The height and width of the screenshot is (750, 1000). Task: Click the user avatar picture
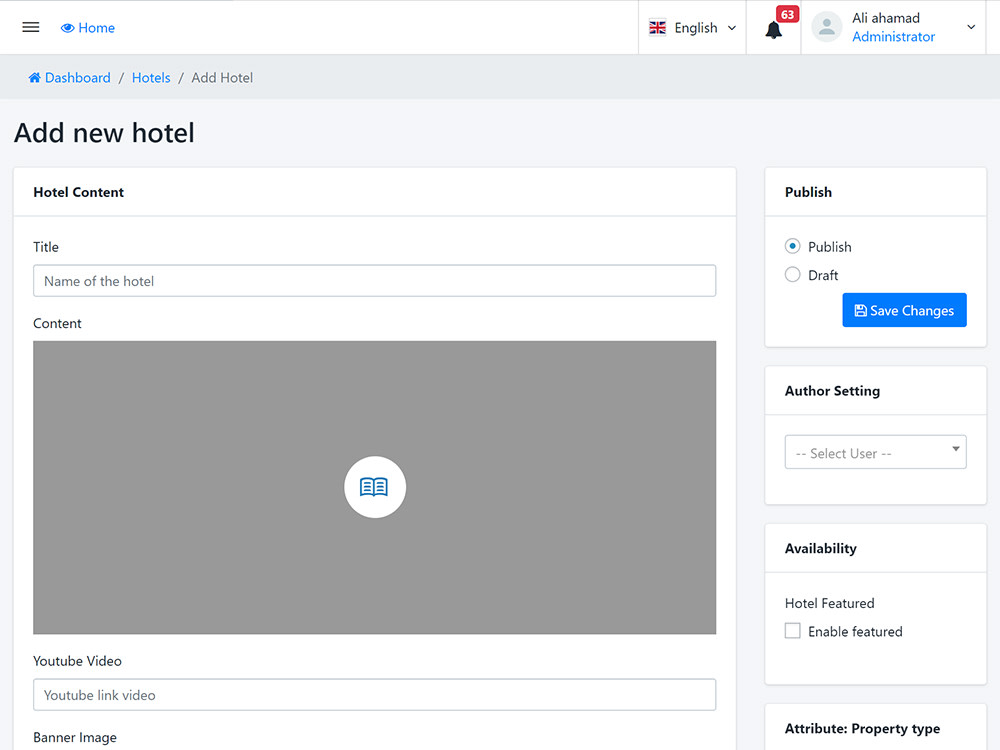(x=826, y=27)
